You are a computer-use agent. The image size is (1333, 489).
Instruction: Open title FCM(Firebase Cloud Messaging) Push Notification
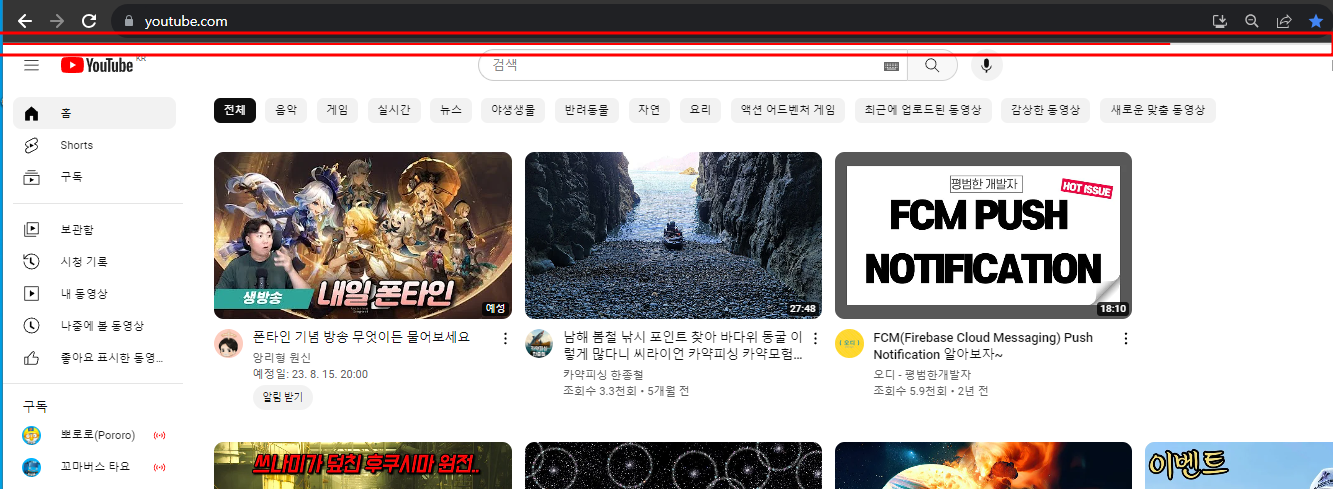click(x=983, y=346)
